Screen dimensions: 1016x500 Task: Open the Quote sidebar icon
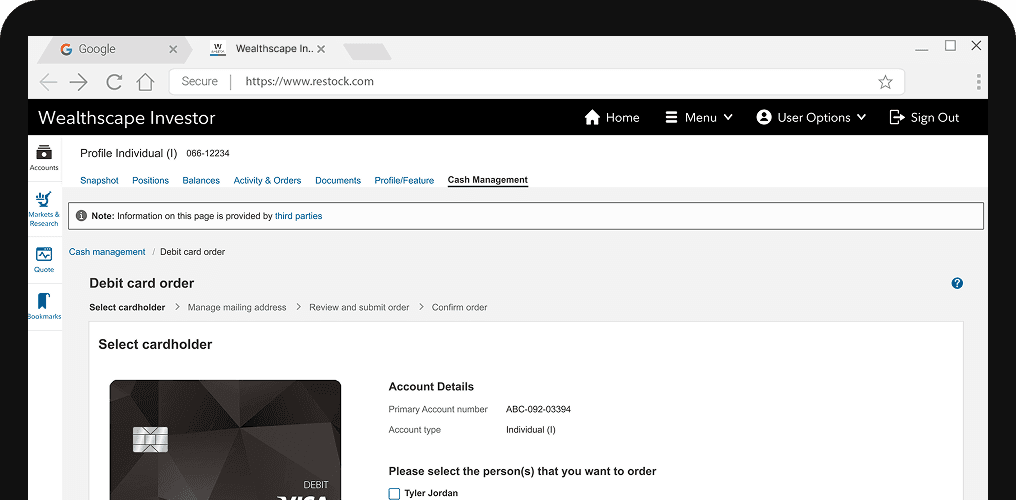click(x=44, y=260)
